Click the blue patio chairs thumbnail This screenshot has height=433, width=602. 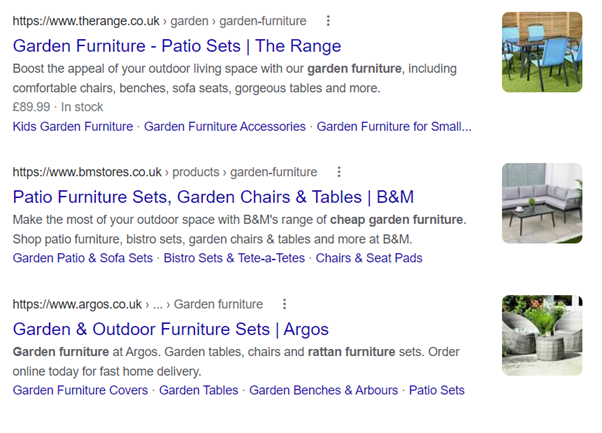pyautogui.click(x=542, y=52)
